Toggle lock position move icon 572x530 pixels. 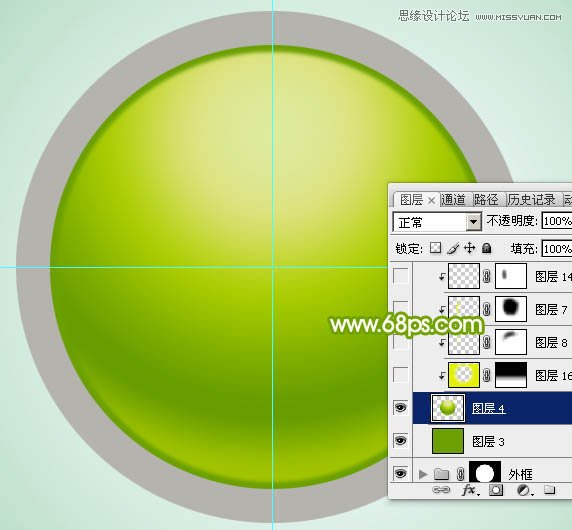(469, 248)
